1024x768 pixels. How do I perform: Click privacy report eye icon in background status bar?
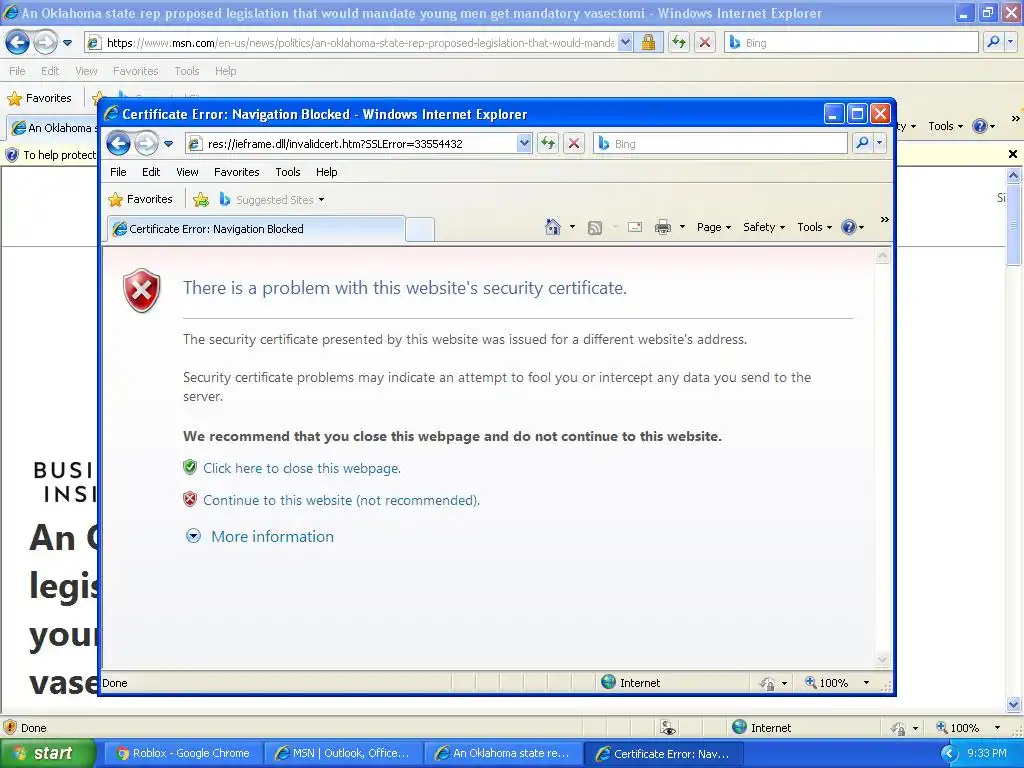pos(667,728)
